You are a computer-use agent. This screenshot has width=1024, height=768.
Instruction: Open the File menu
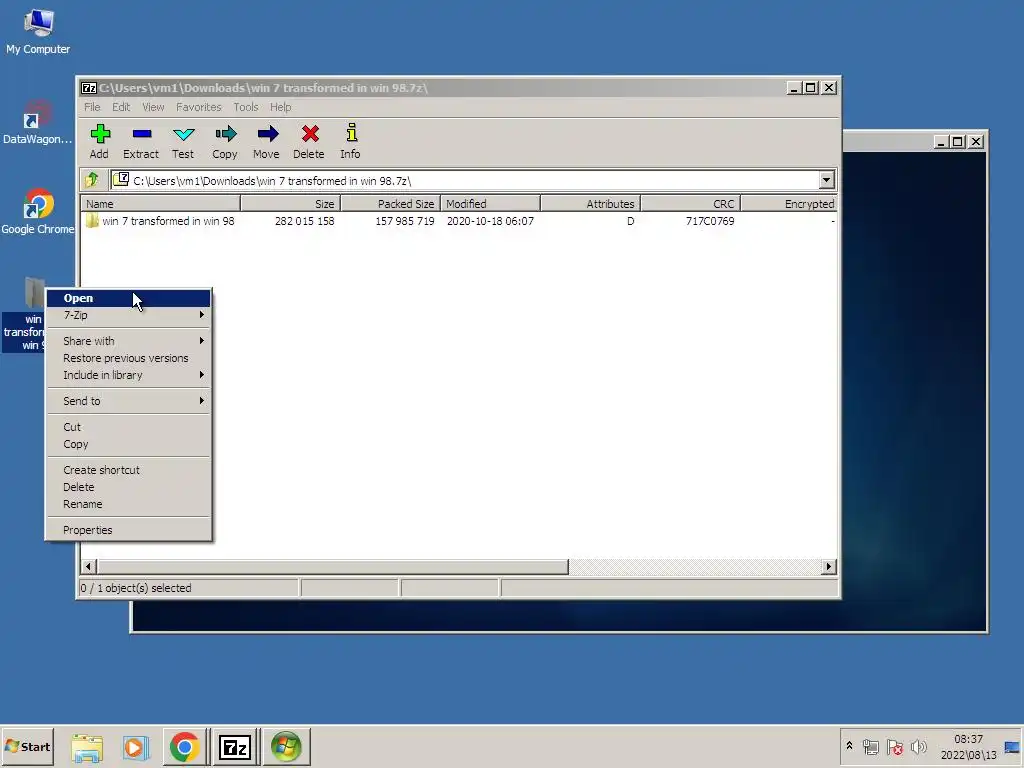click(92, 107)
